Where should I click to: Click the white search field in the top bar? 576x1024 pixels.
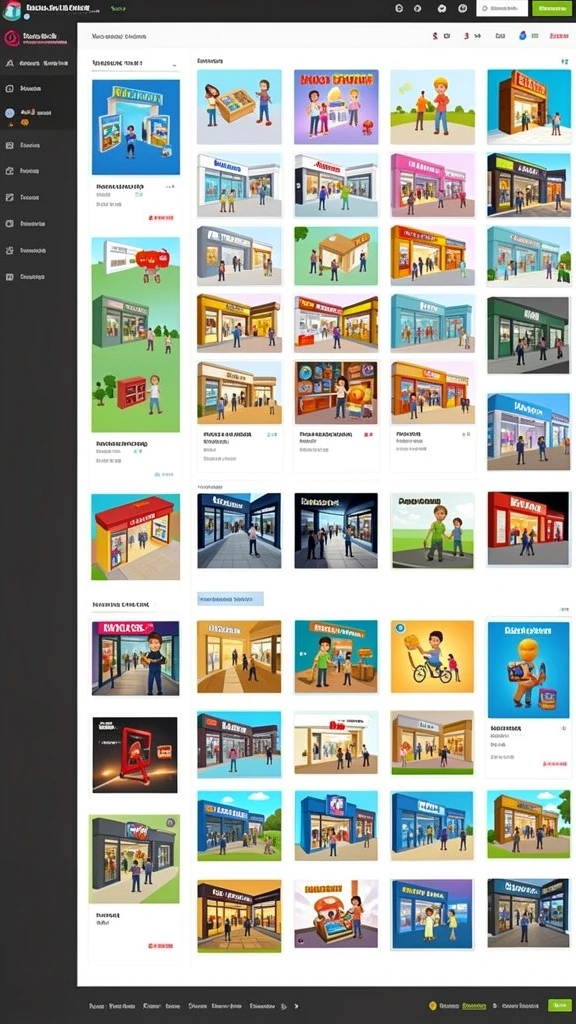tap(502, 8)
